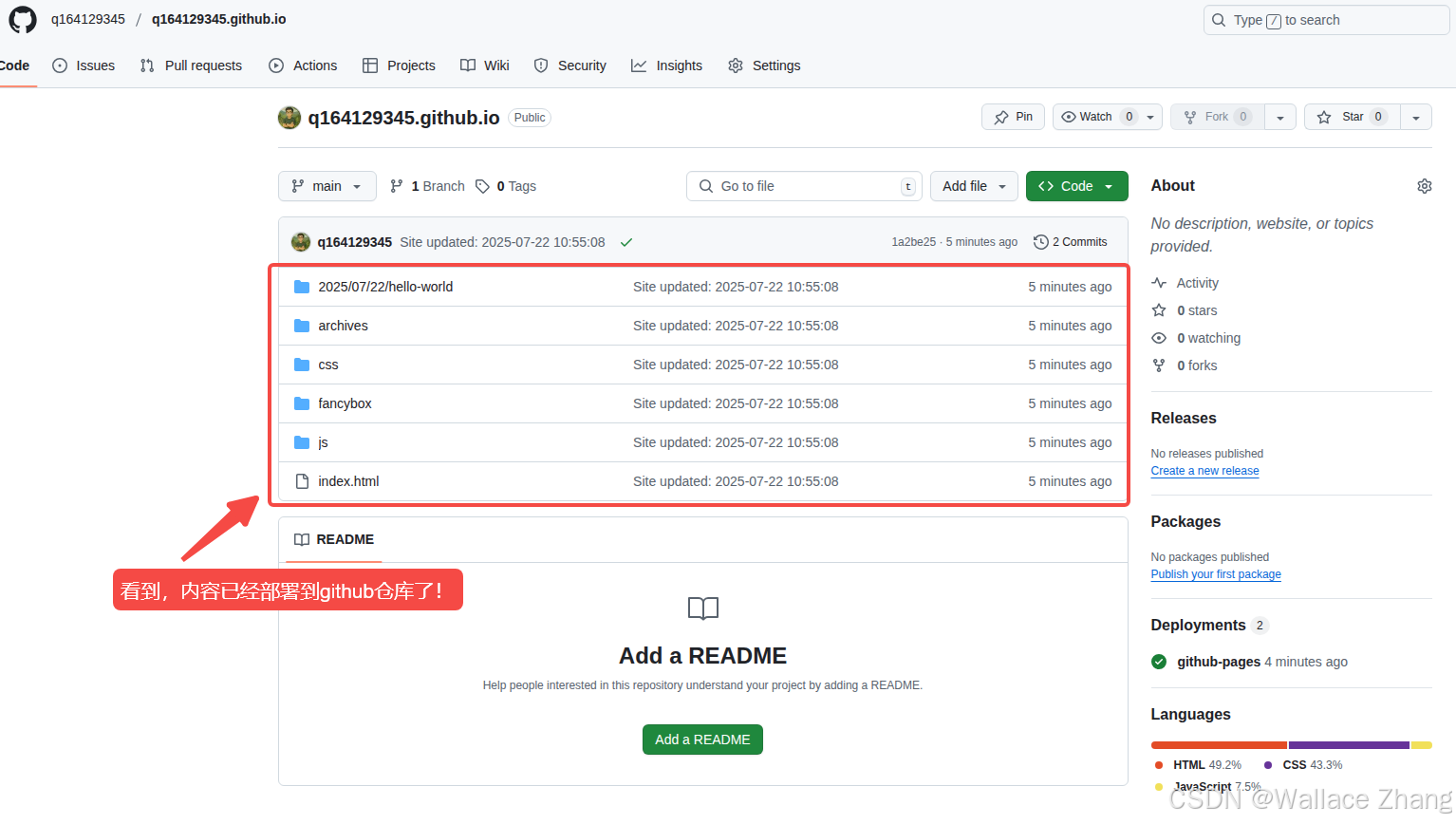Go to the Wiki tab
The width and height of the screenshot is (1456, 824).
(485, 66)
